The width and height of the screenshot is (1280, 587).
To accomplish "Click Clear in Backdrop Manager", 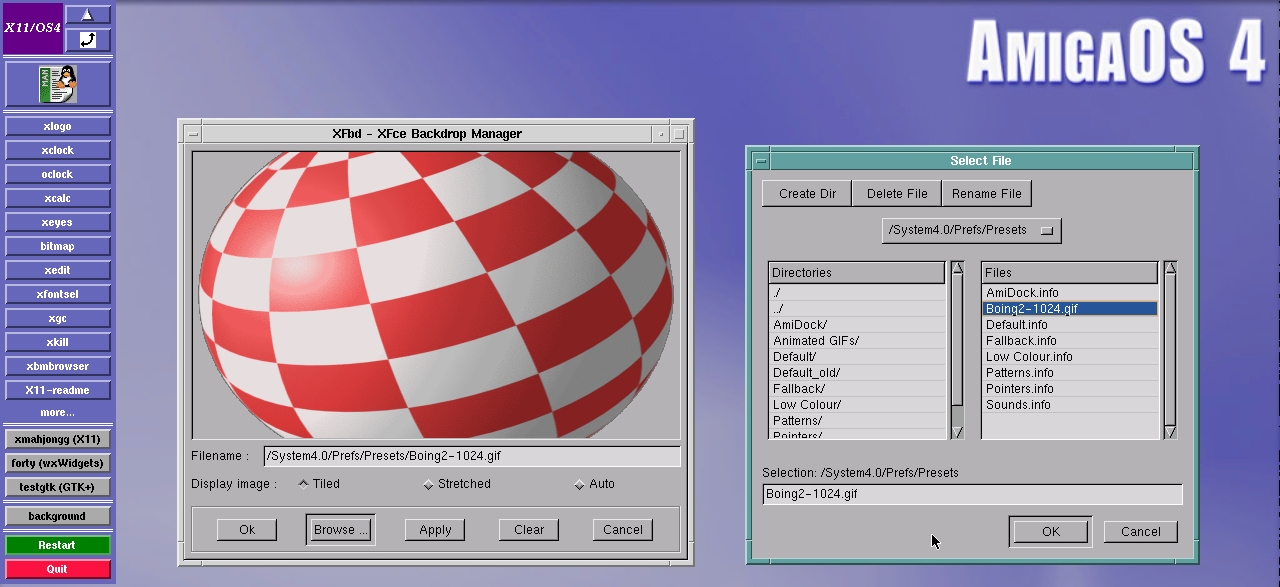I will pos(529,530).
